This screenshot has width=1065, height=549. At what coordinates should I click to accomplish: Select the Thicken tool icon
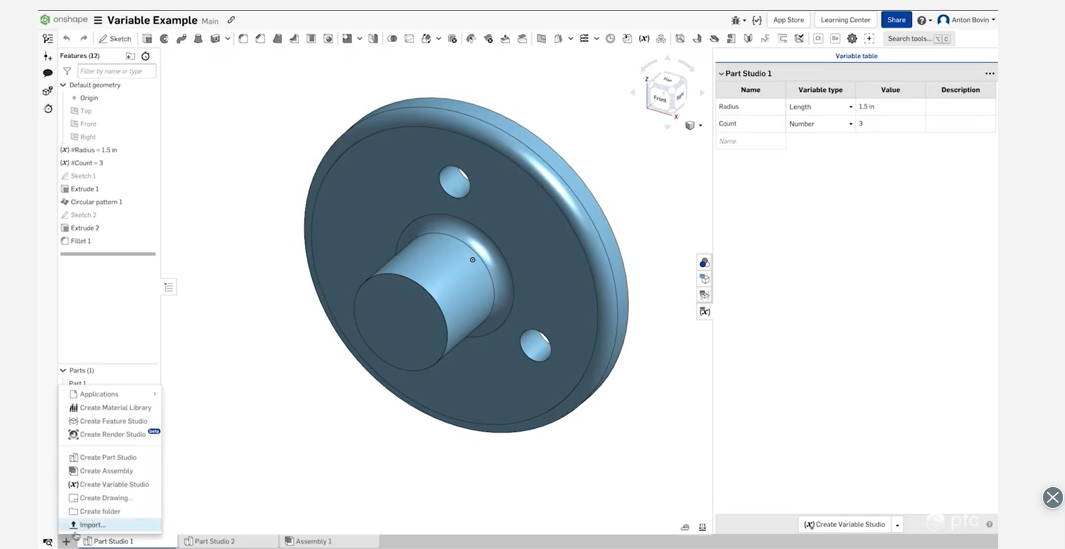coord(215,39)
